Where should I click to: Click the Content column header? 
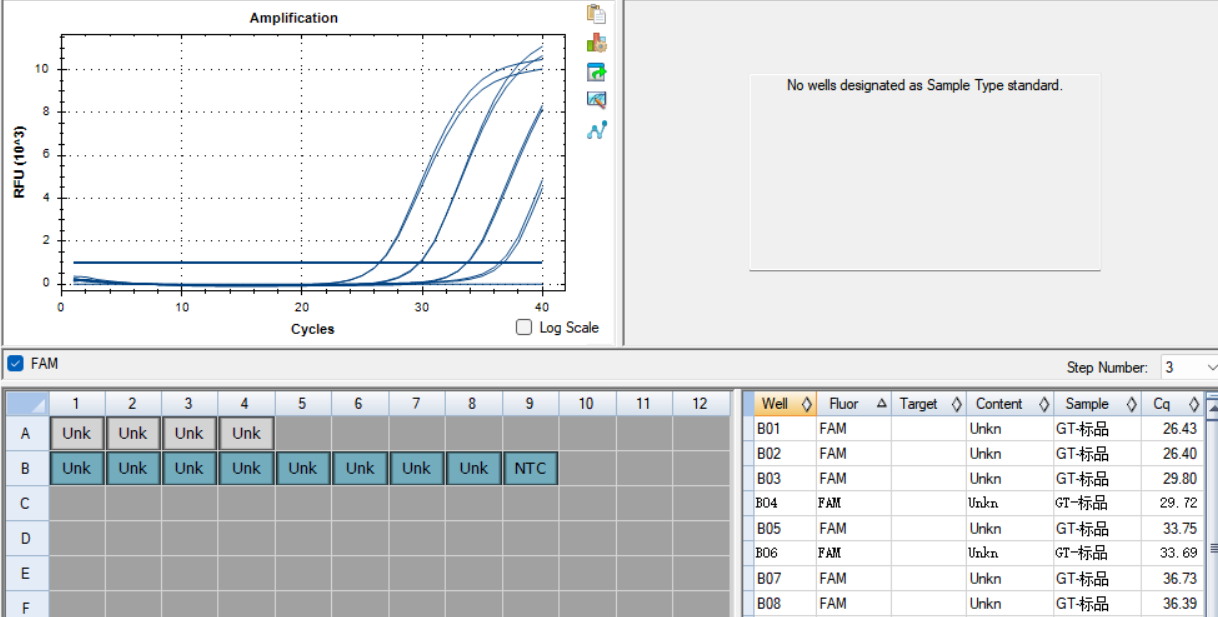coord(1009,404)
